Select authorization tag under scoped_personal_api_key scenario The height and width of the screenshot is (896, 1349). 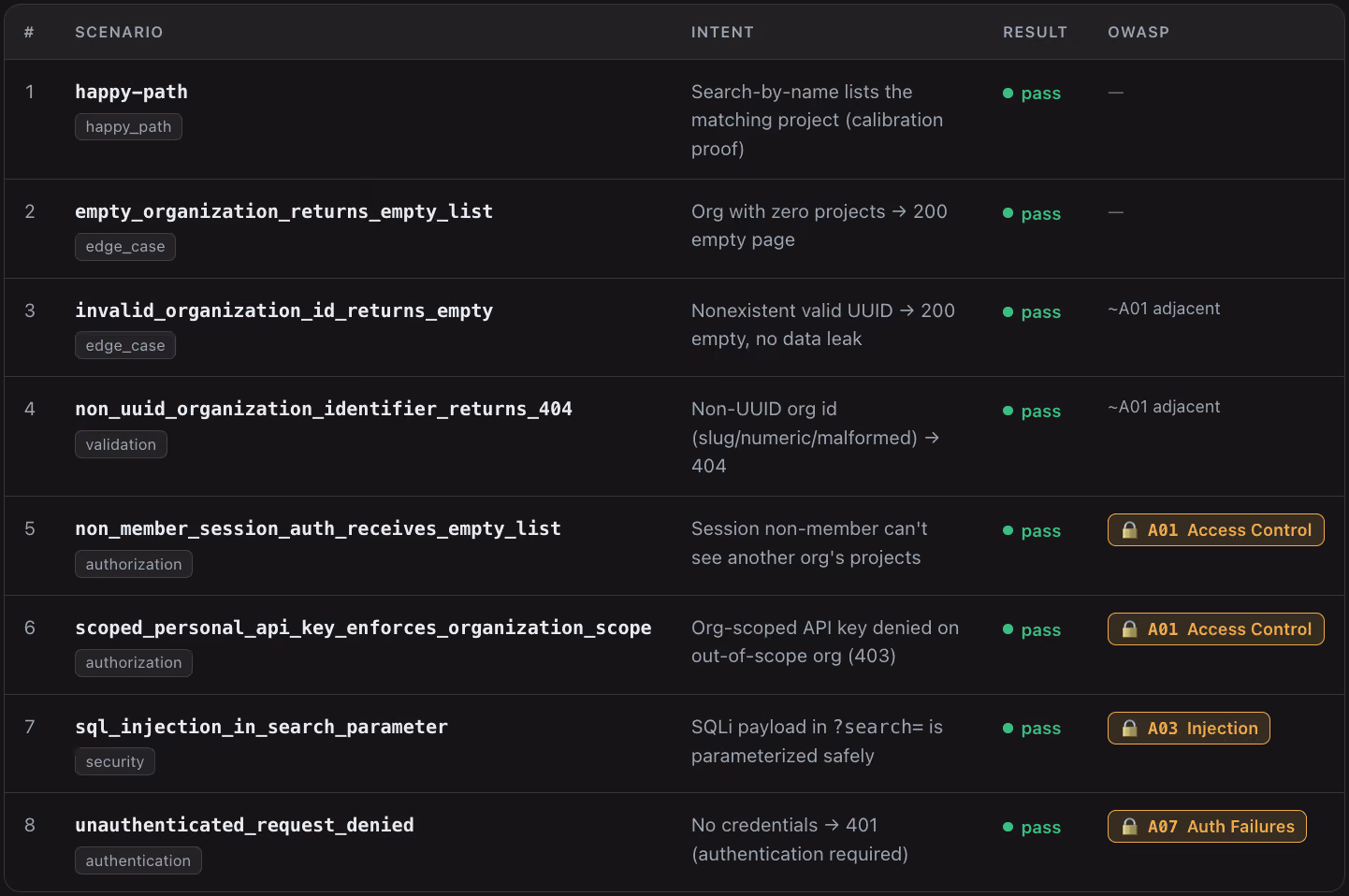click(134, 663)
